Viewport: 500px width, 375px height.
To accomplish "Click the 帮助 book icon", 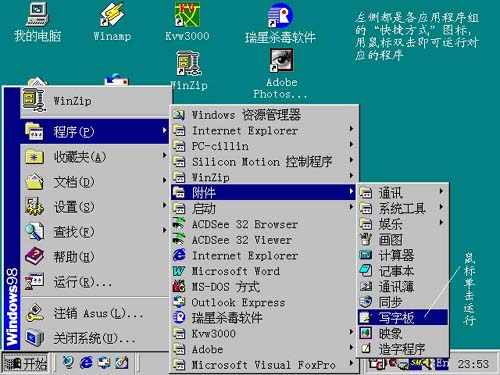I will point(34,256).
